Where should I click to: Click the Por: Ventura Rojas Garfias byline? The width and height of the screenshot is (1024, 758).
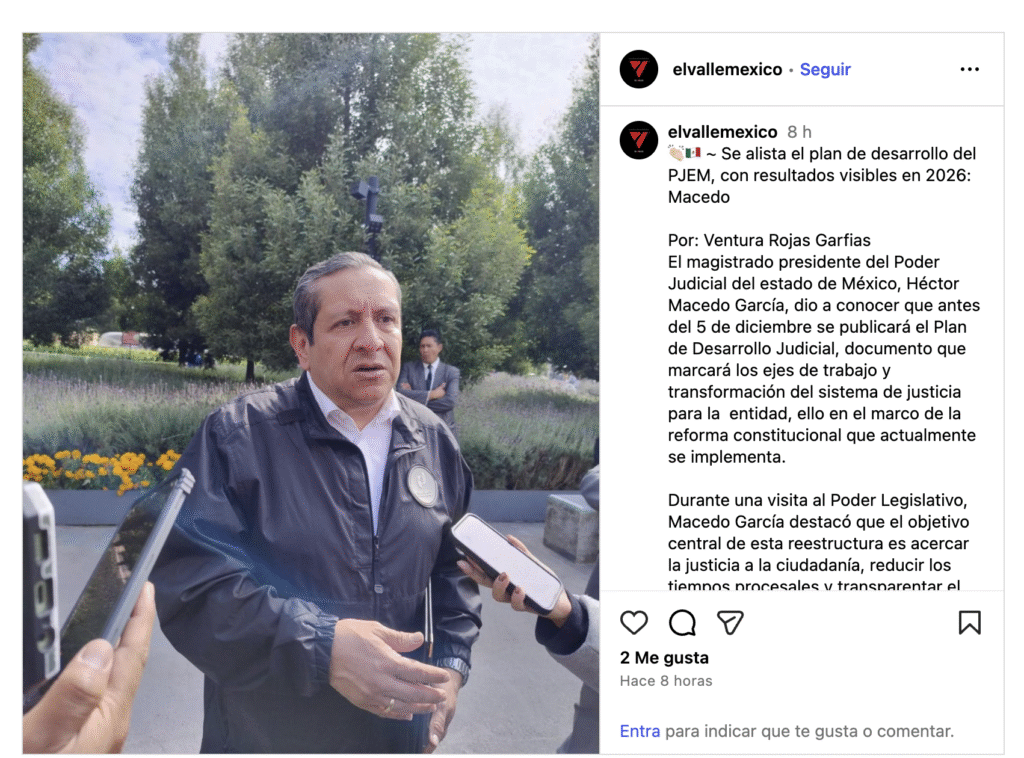click(769, 240)
